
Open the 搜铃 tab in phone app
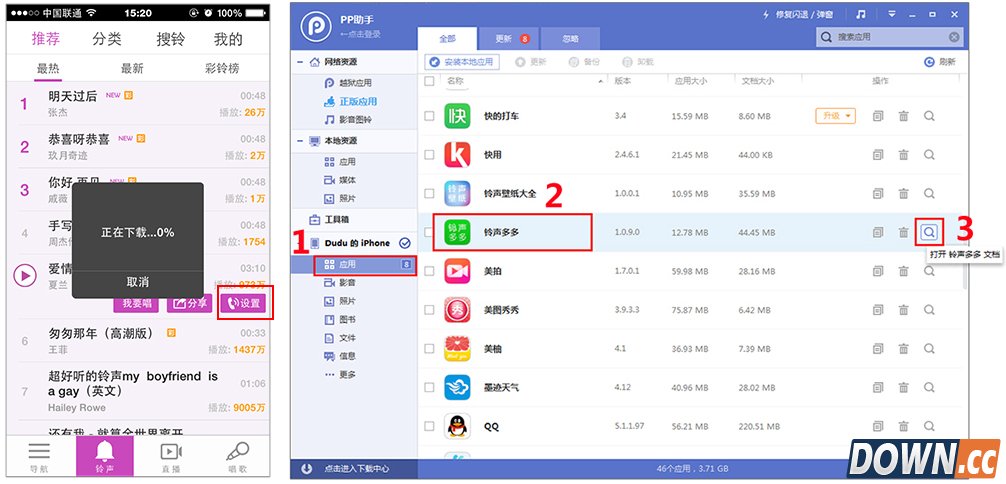coord(171,39)
